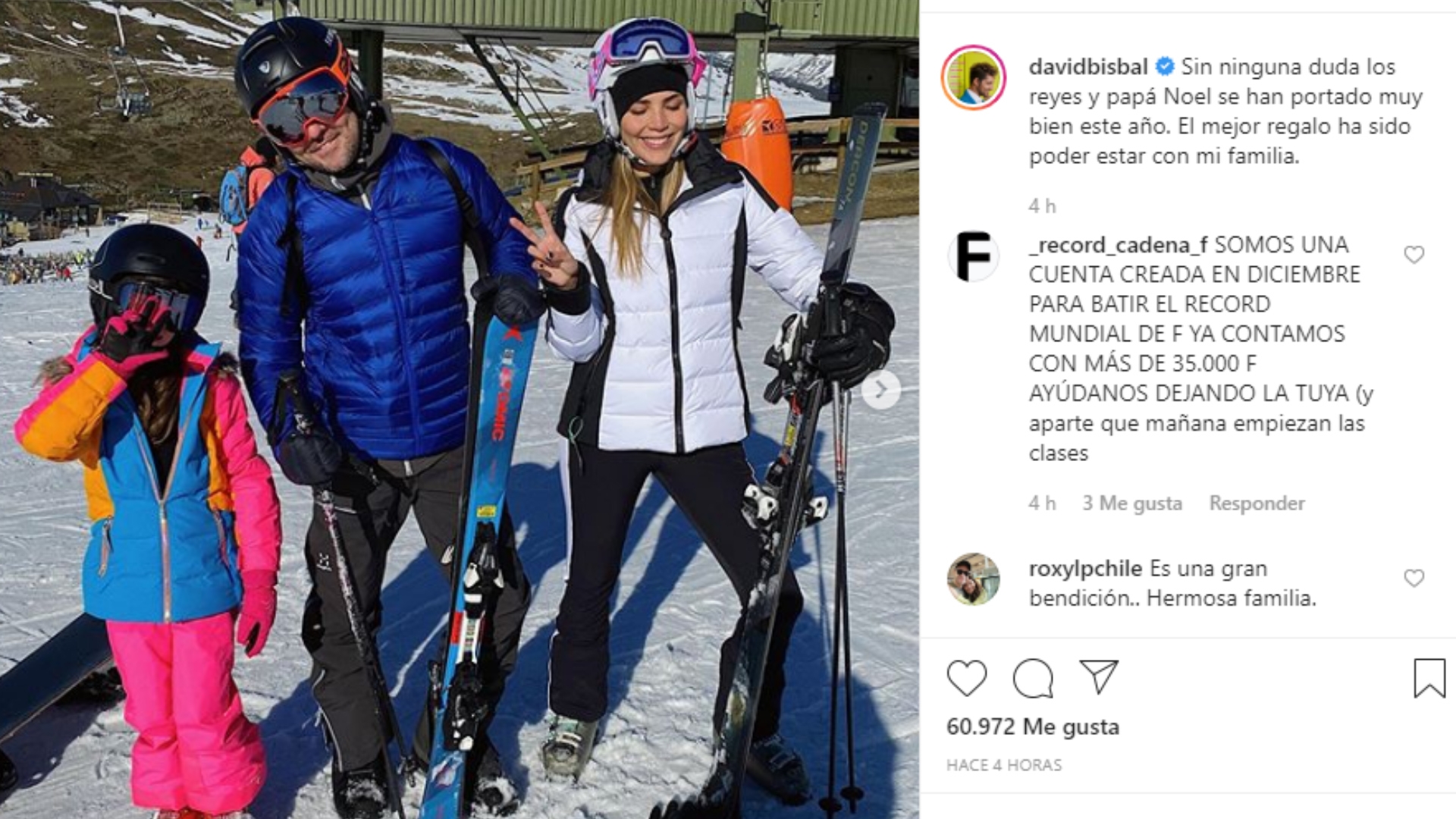View likes on comment '3 Me gusta'

(x=1131, y=503)
